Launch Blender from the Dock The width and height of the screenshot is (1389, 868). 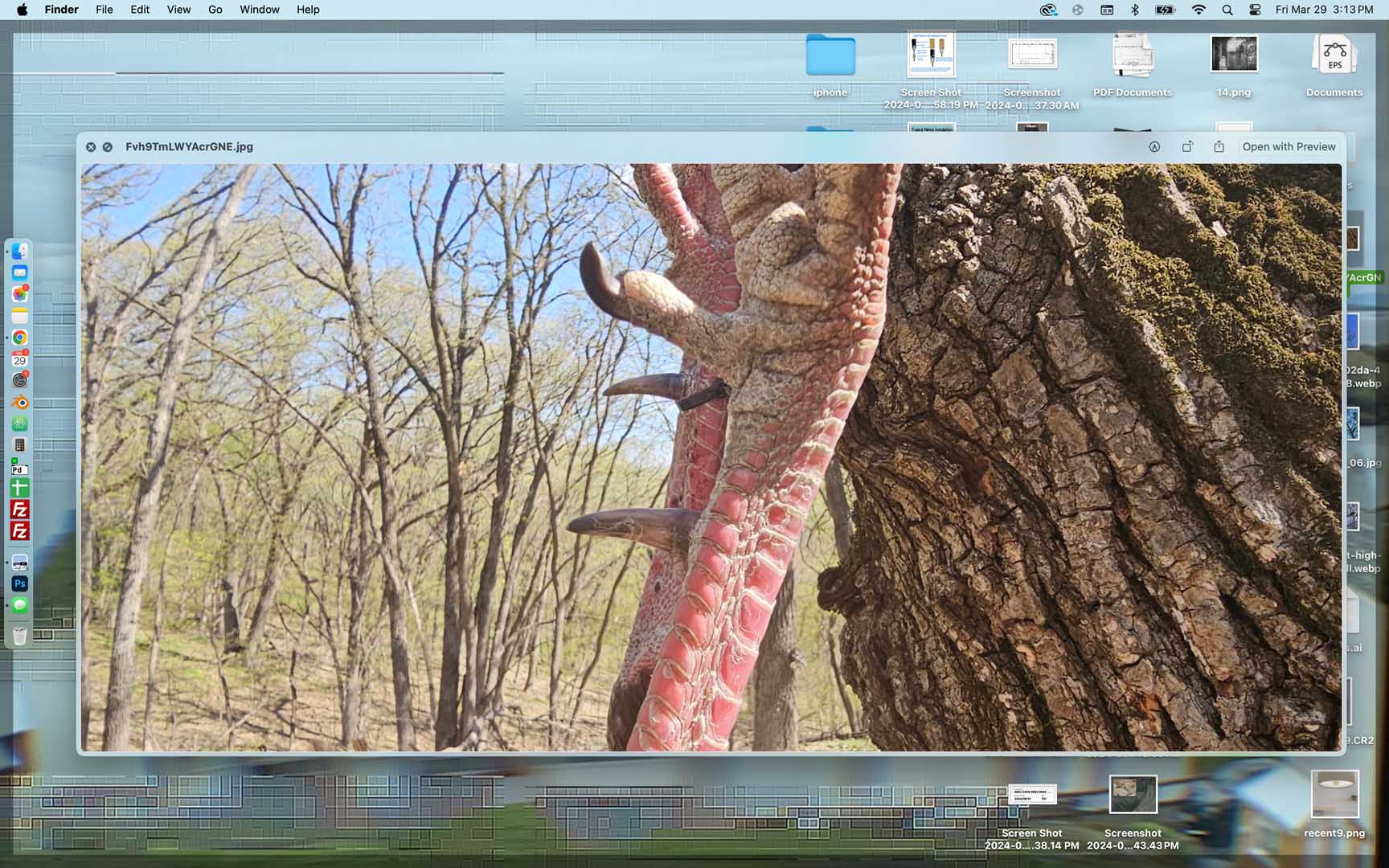[x=20, y=403]
